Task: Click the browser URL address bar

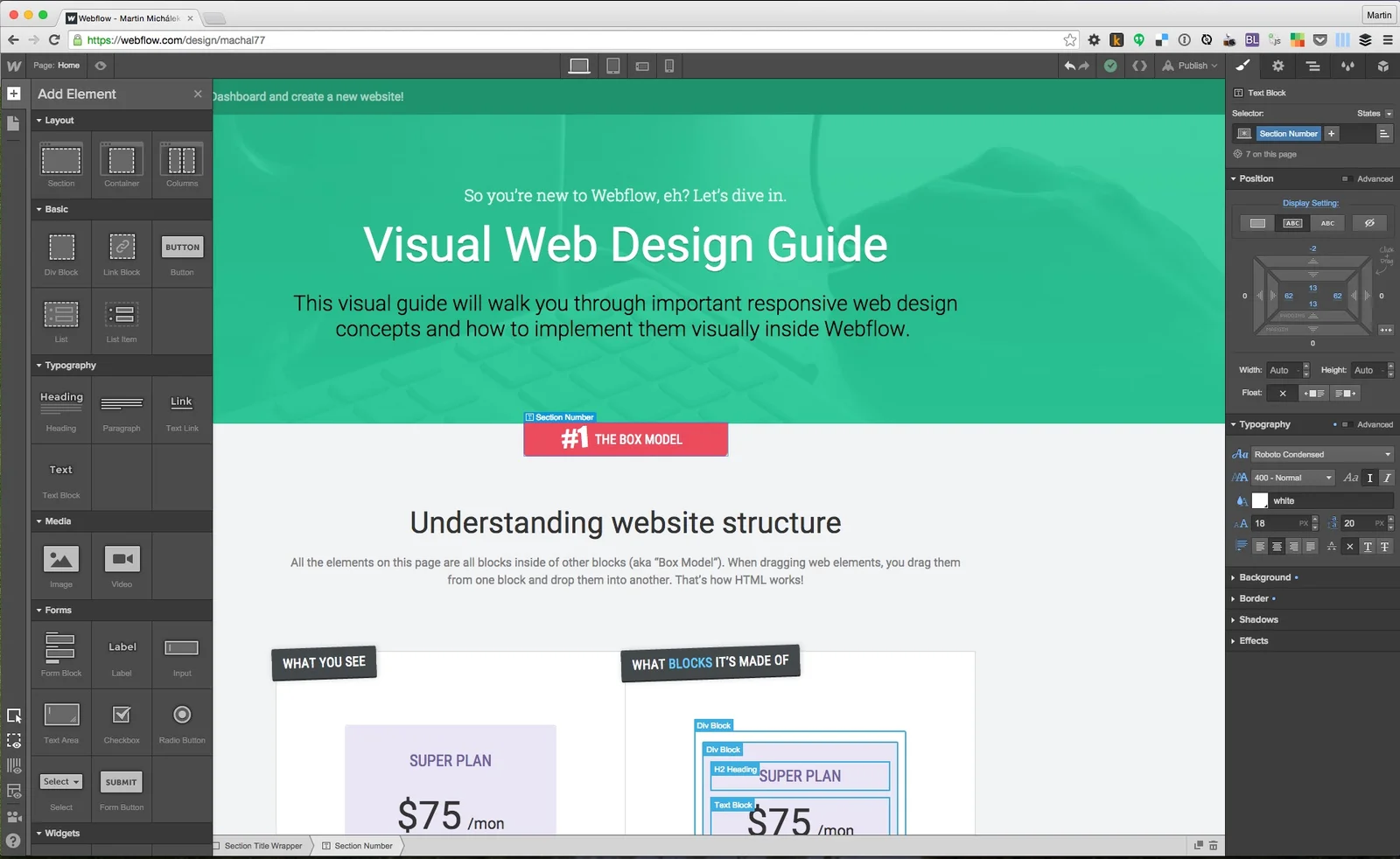Action: 569,39
